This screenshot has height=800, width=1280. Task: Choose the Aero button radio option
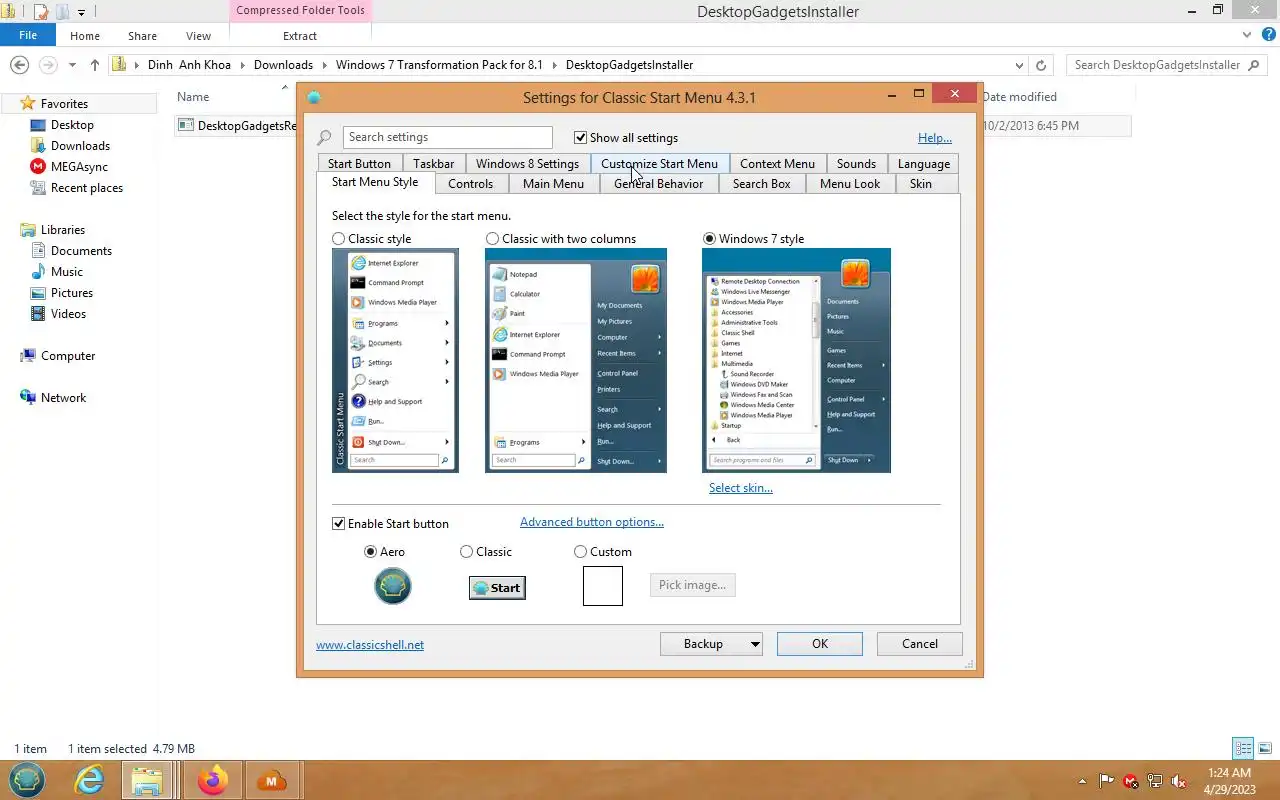[370, 552]
